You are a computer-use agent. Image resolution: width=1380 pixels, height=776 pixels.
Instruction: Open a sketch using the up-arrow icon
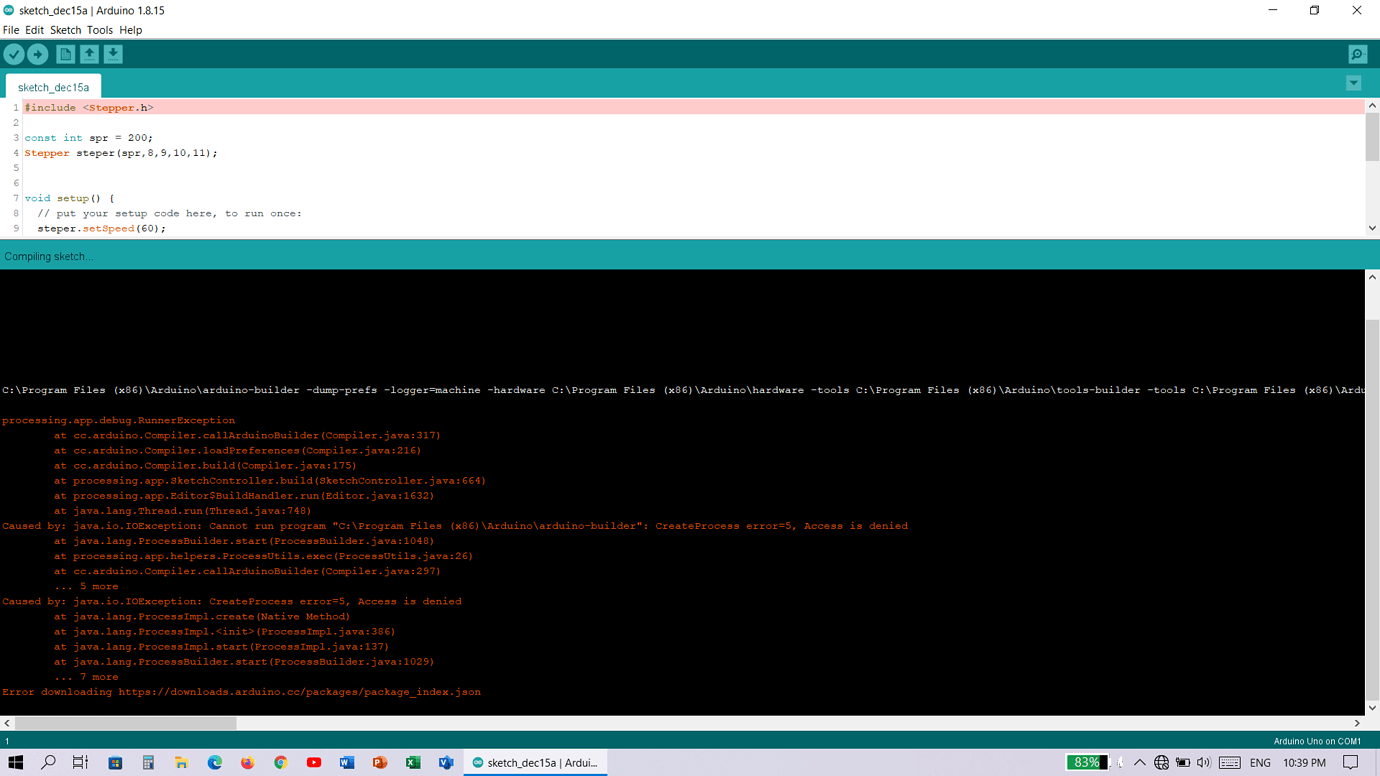tap(89, 54)
